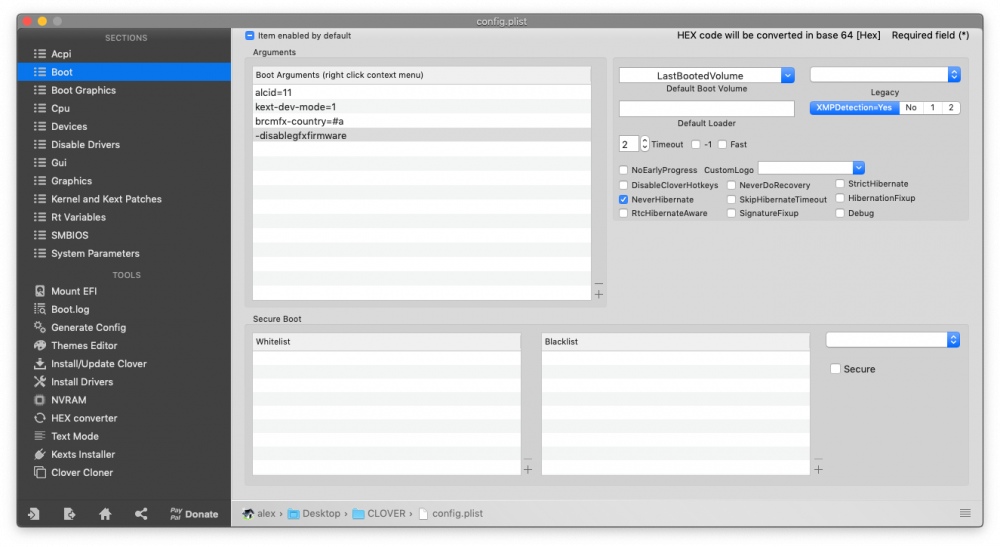Click the HEX converter refresh icon
1000x547 pixels.
pyautogui.click(x=40, y=418)
